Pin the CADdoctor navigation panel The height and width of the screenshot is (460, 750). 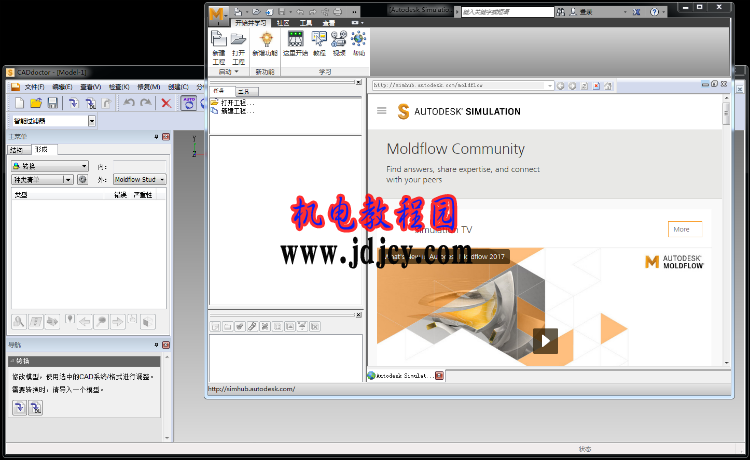pos(156,345)
